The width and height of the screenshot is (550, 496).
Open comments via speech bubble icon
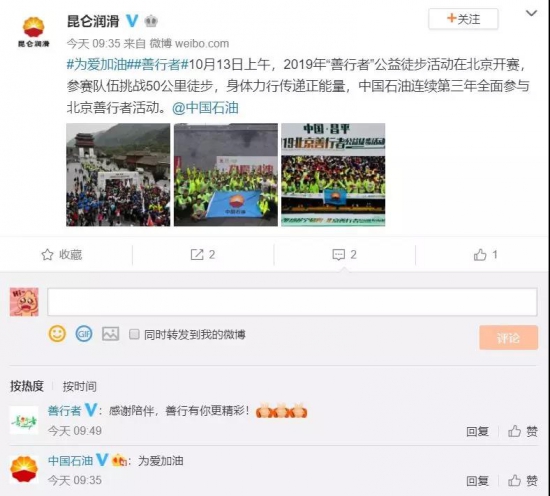click(338, 255)
